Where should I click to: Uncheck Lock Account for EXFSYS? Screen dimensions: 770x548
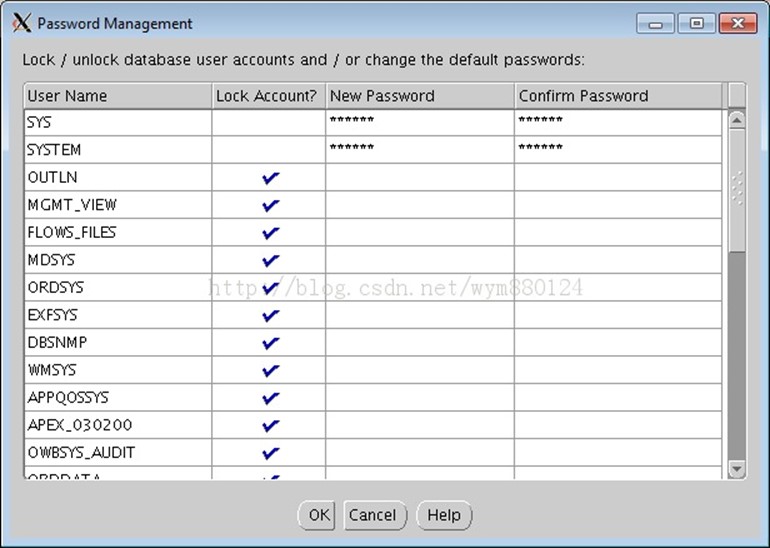(x=271, y=315)
